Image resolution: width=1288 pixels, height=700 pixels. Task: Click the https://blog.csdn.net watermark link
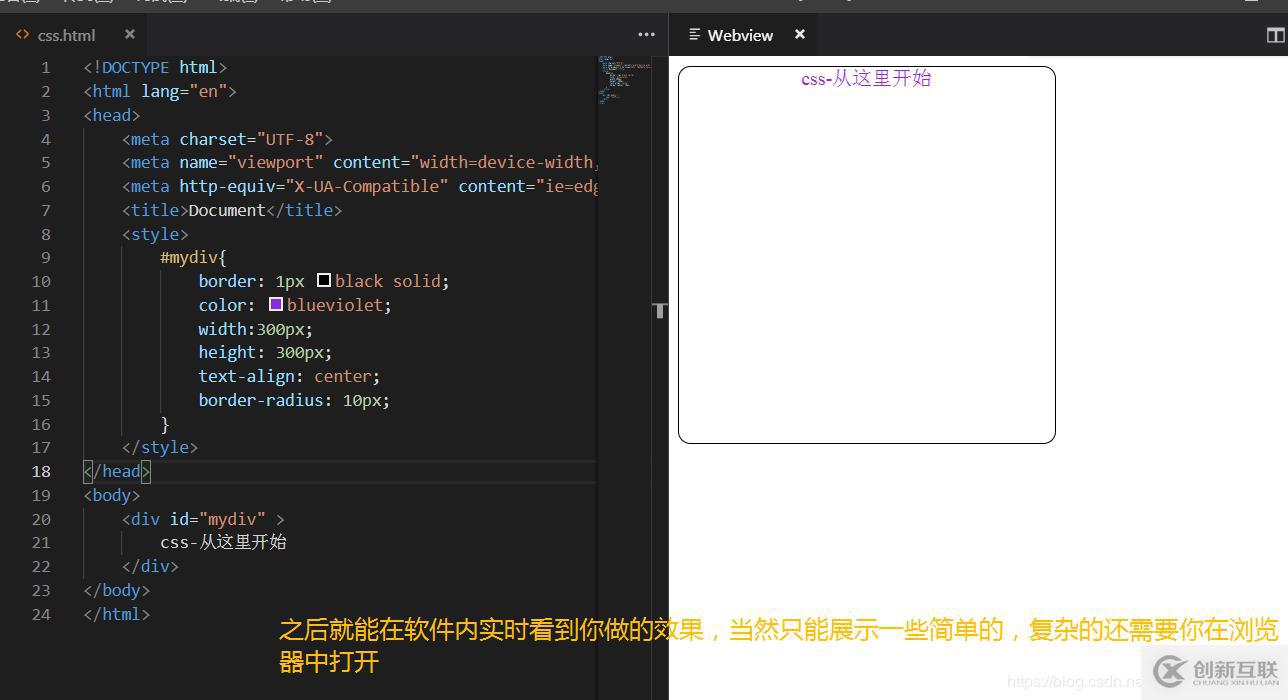click(x=1075, y=680)
